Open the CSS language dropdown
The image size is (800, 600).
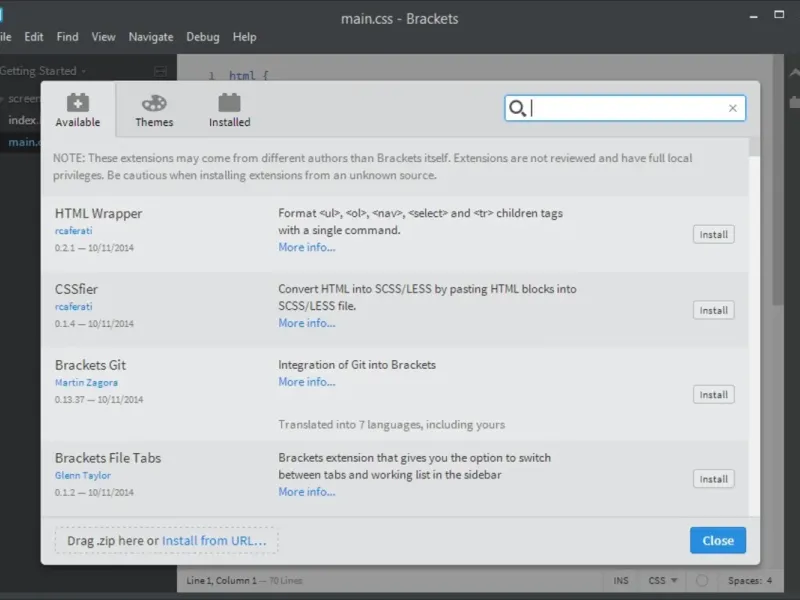pyautogui.click(x=663, y=581)
